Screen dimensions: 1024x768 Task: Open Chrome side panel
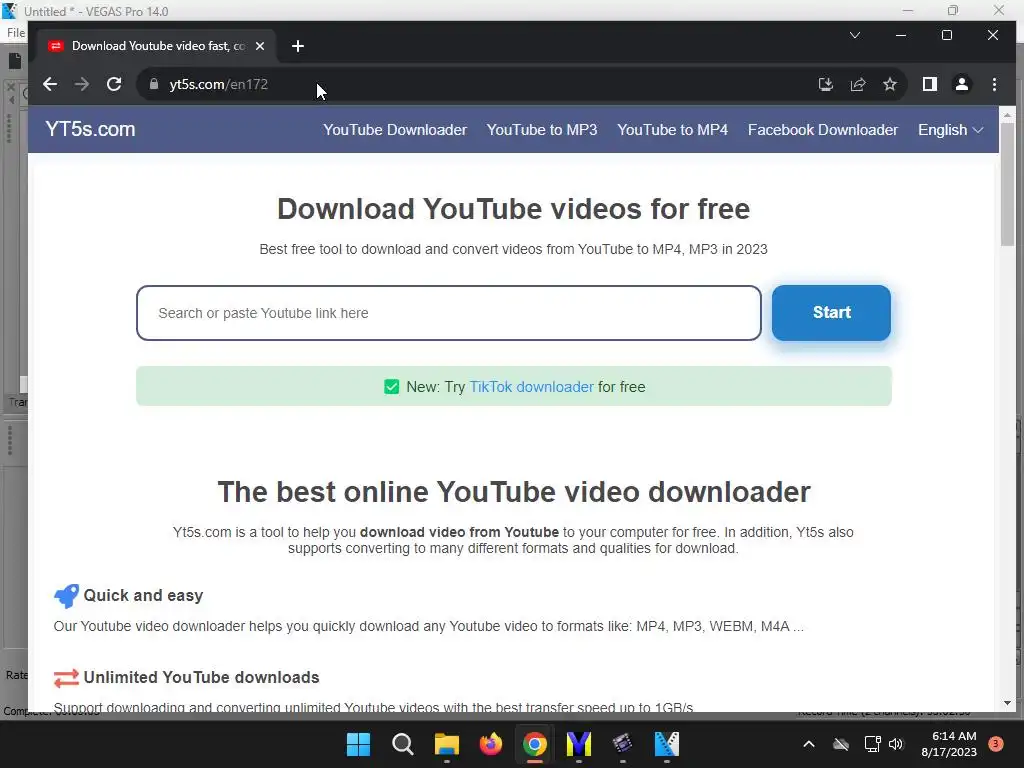(929, 84)
